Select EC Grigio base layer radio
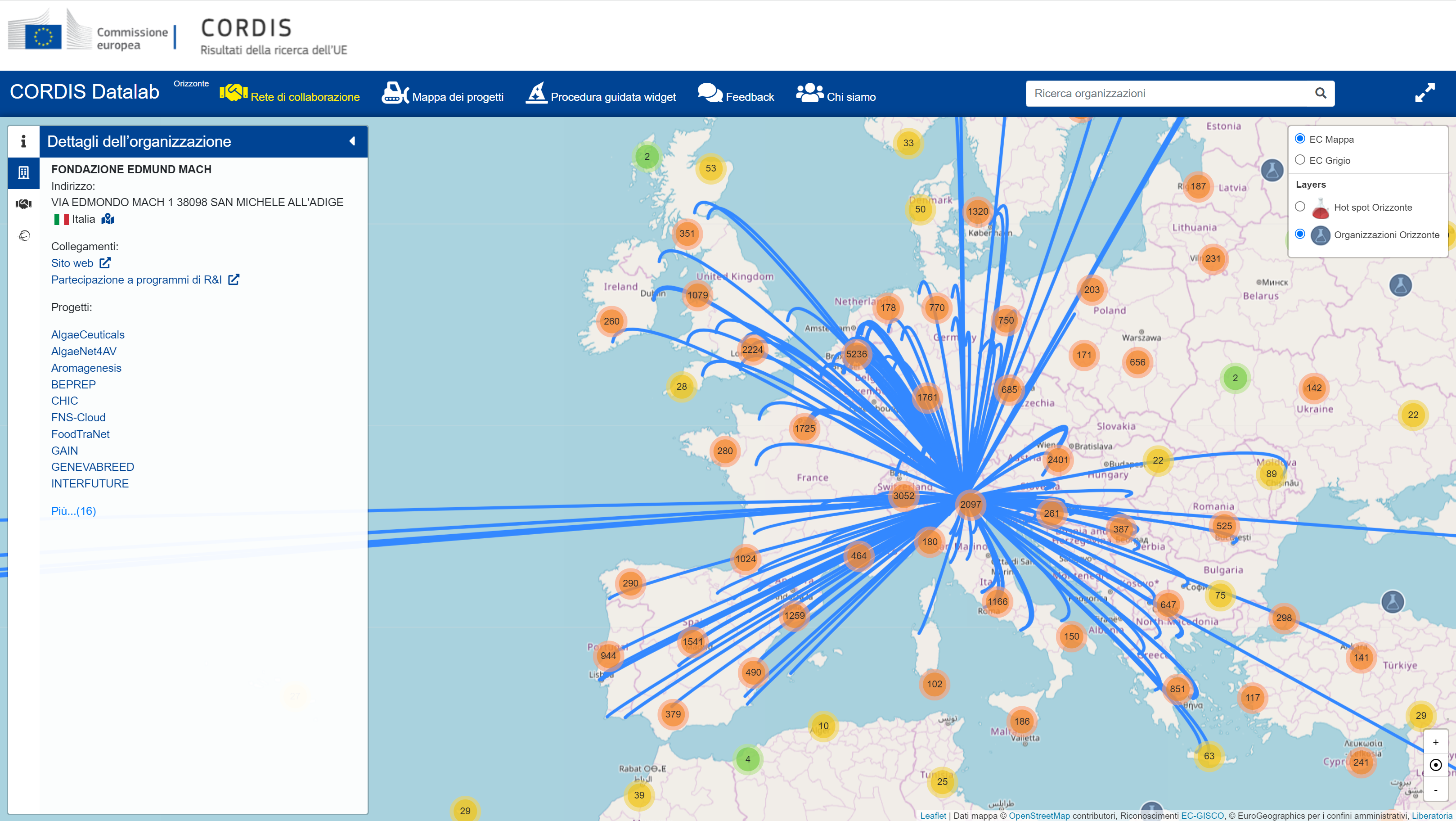The height and width of the screenshot is (821, 1456). coord(1300,160)
